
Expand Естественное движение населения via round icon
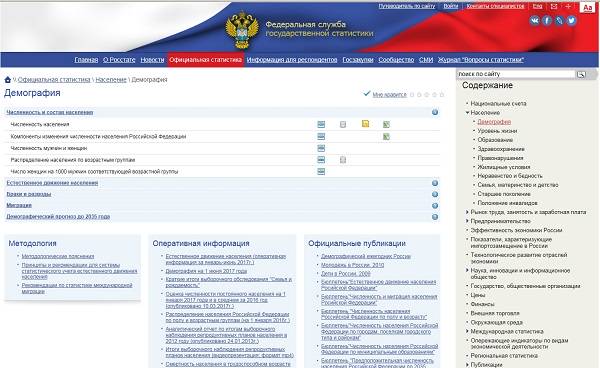click(435, 183)
